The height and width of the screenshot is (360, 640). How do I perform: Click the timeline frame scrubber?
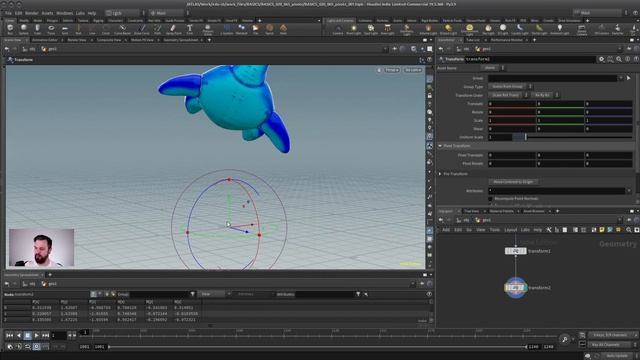pos(85,332)
